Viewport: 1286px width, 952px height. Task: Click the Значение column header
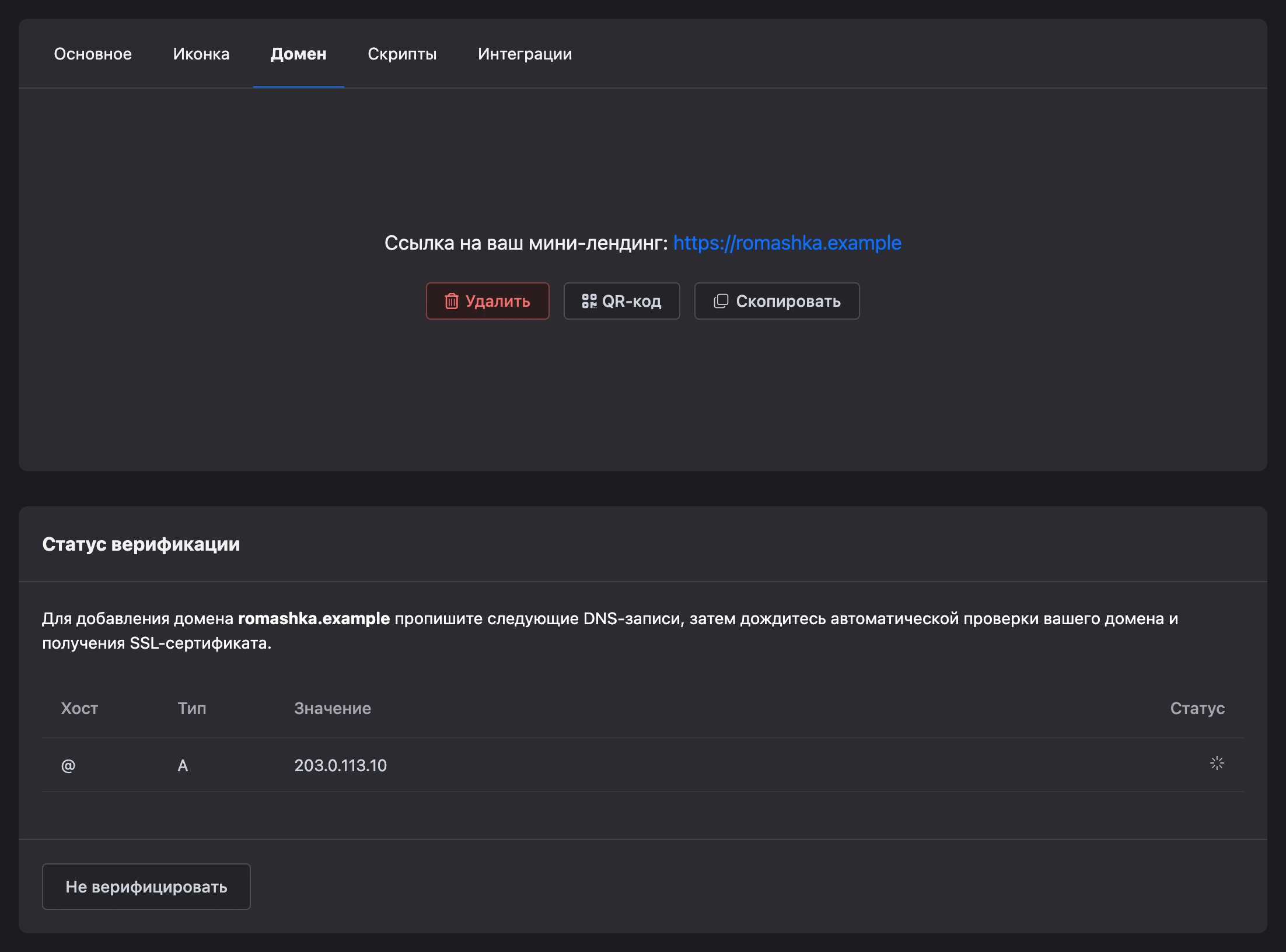pyautogui.click(x=333, y=708)
